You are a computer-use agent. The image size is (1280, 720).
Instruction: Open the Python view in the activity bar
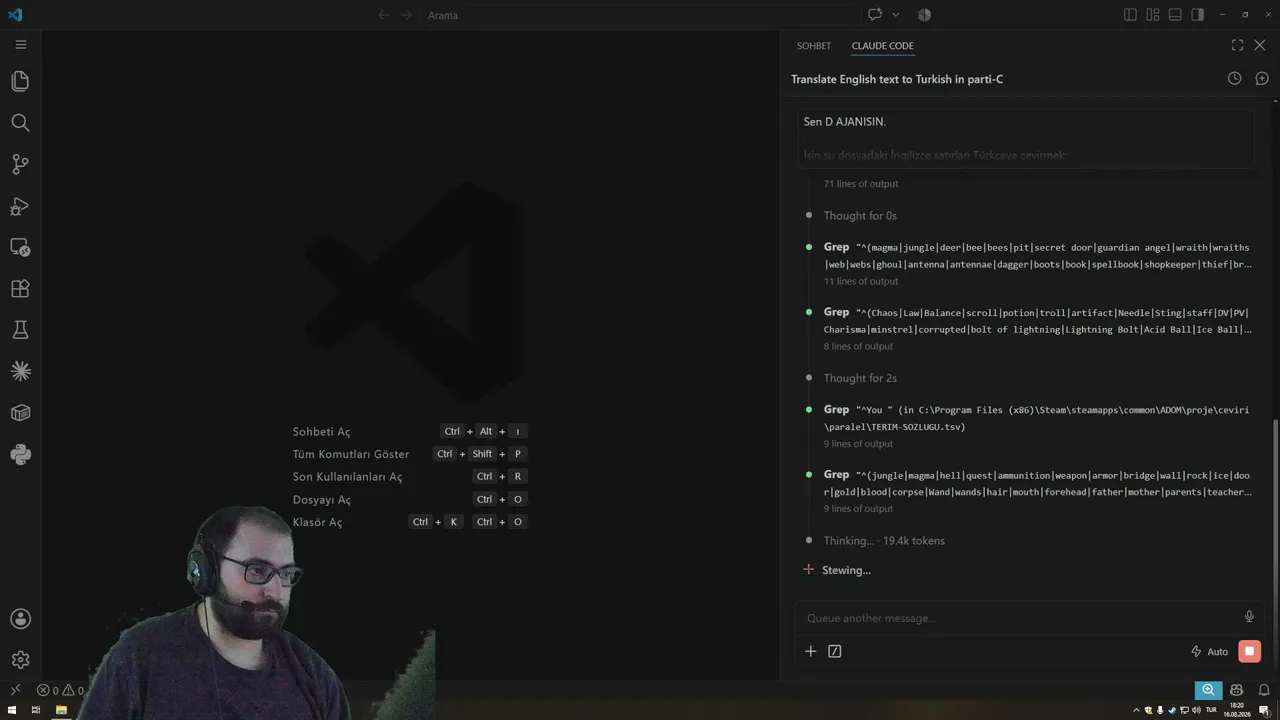point(20,455)
